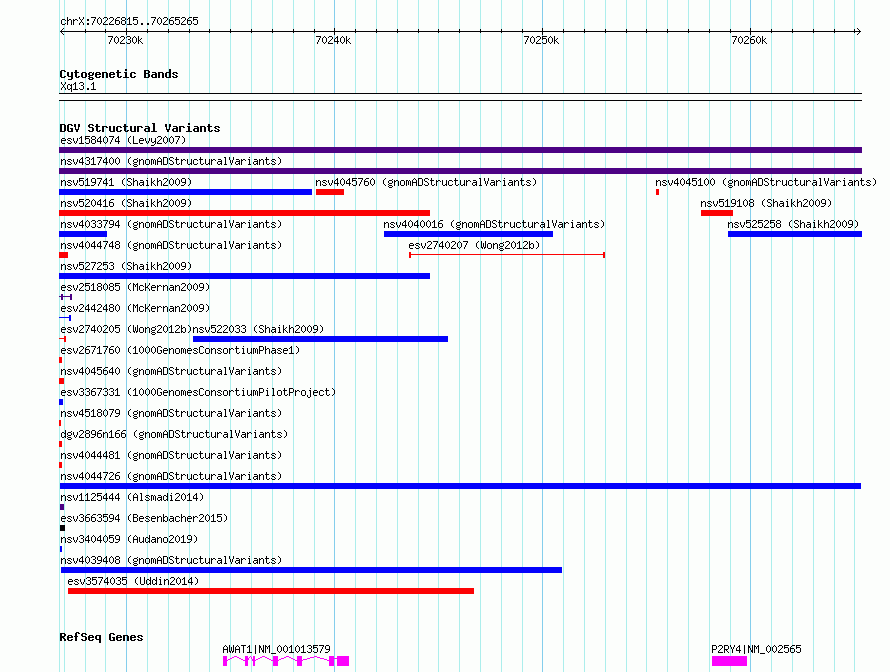Click the 70250k ruler tick label
890x672 pixels.
[x=541, y=40]
